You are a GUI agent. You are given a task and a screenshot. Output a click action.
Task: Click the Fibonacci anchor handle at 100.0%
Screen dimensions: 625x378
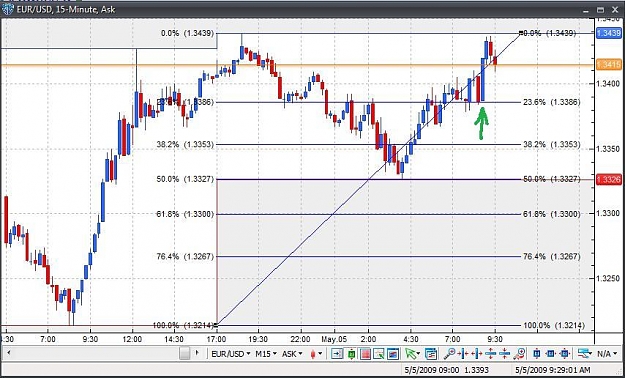coord(216,325)
